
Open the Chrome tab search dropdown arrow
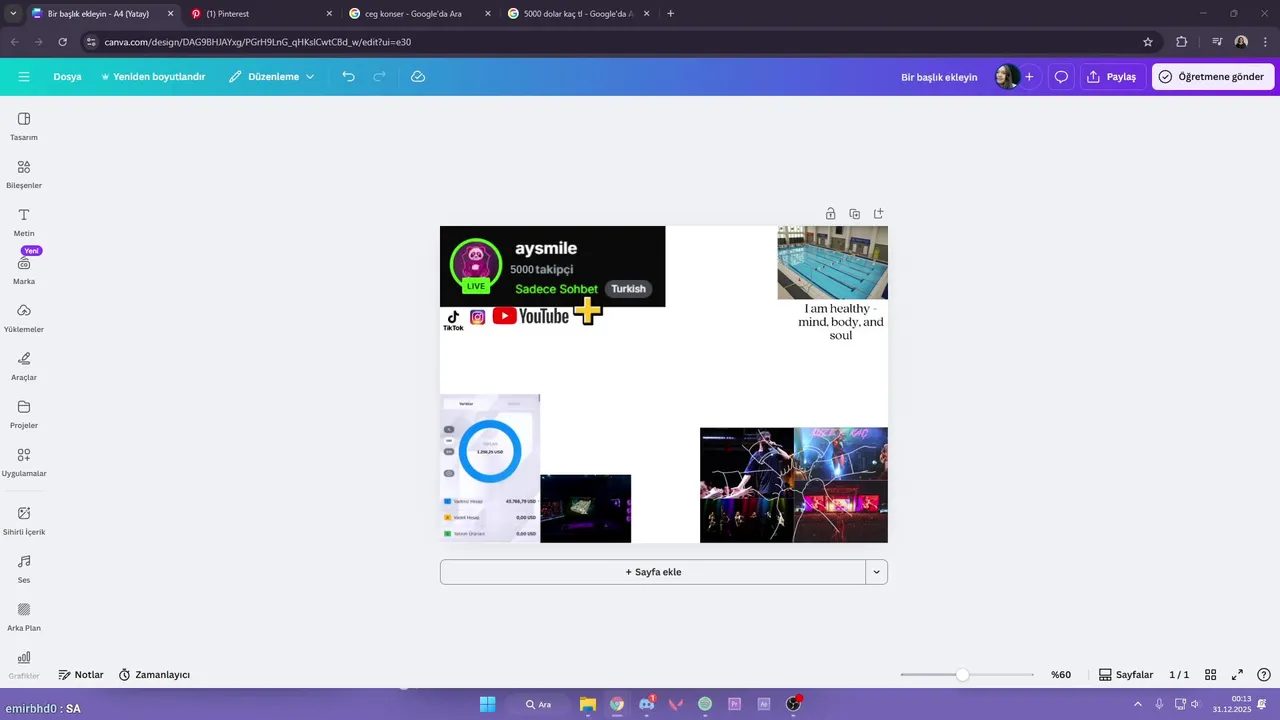click(12, 14)
